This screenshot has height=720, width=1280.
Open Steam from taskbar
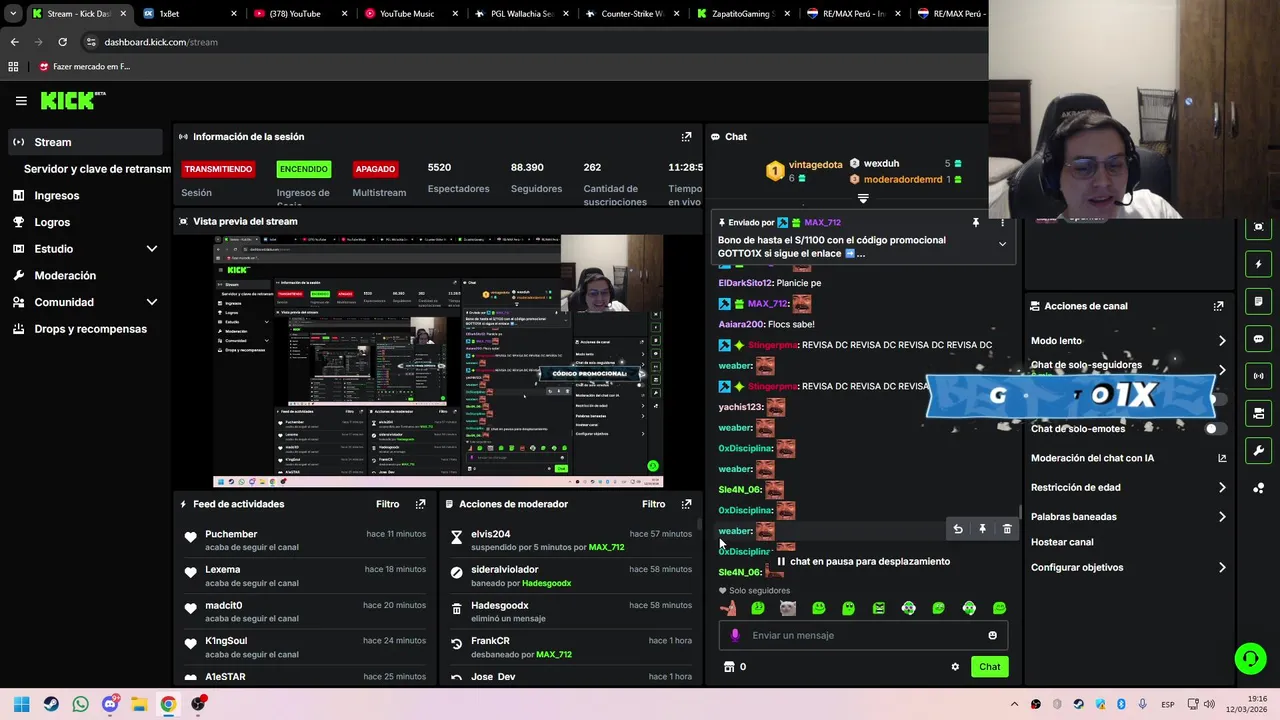click(51, 704)
